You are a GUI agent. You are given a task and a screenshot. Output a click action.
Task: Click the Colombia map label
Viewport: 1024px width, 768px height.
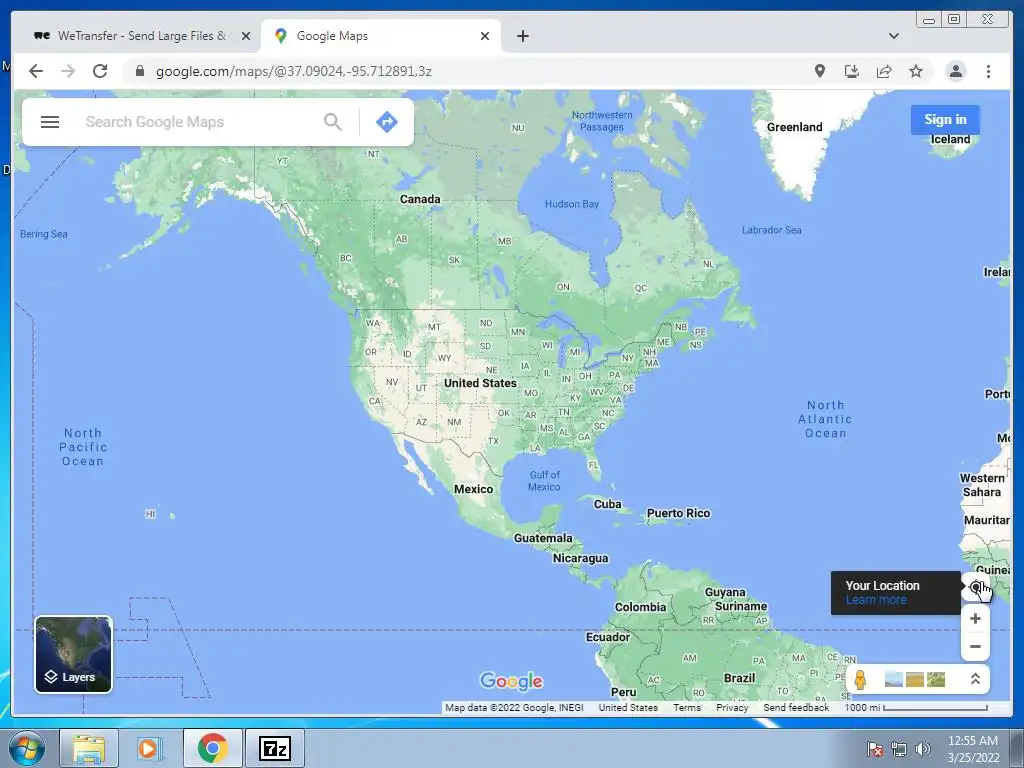(x=640, y=607)
